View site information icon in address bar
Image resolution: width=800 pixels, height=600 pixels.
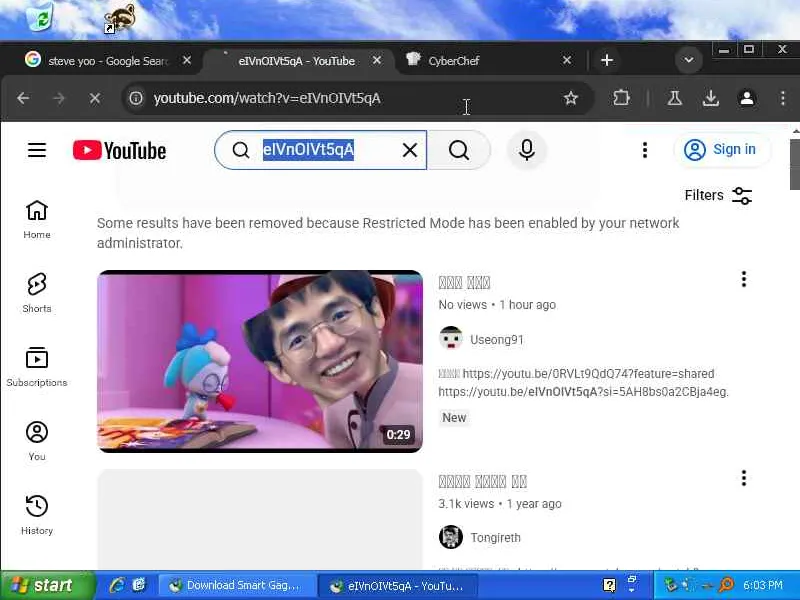click(x=136, y=98)
